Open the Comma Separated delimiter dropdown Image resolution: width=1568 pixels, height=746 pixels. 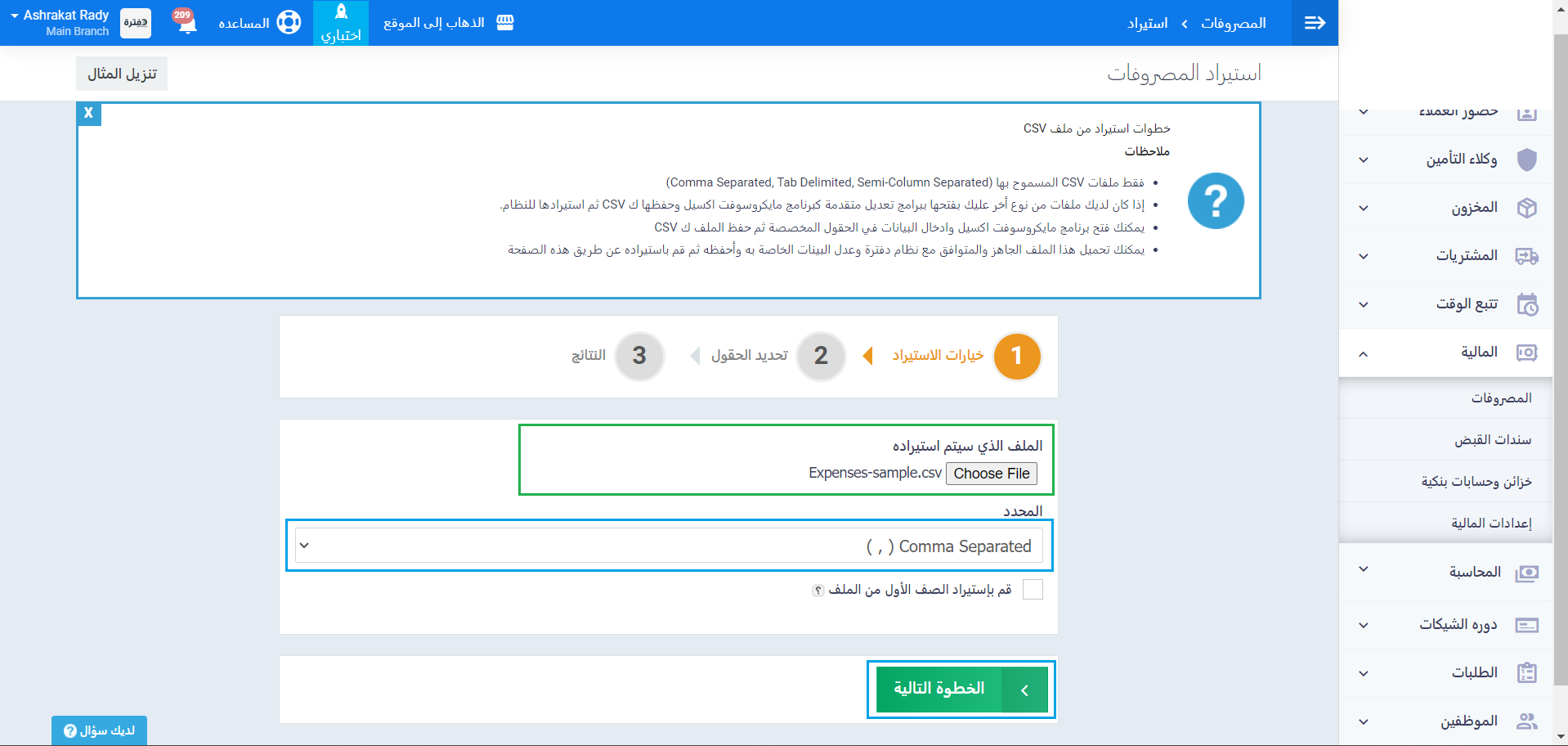(669, 546)
